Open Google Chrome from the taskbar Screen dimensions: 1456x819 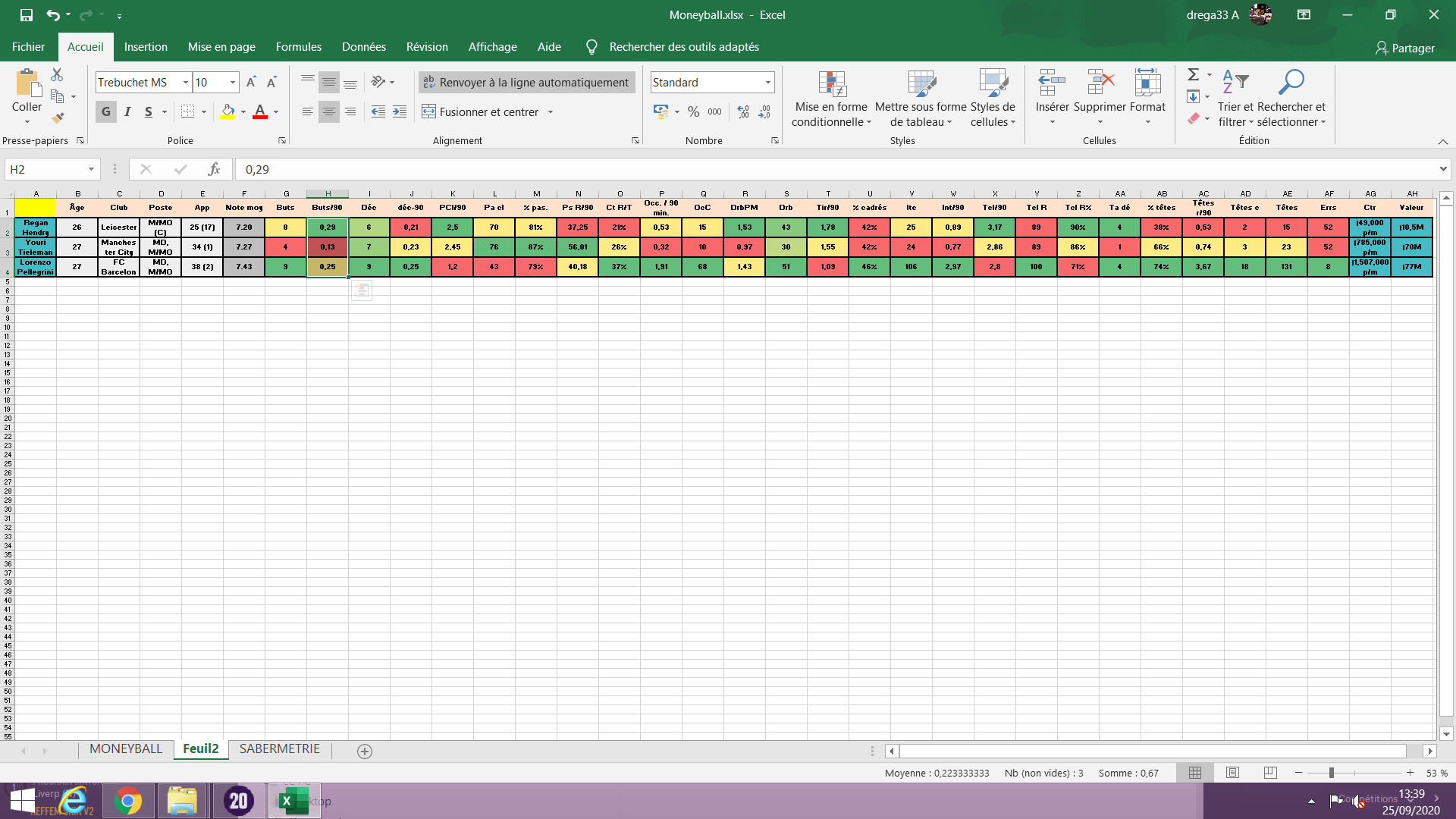(127, 801)
